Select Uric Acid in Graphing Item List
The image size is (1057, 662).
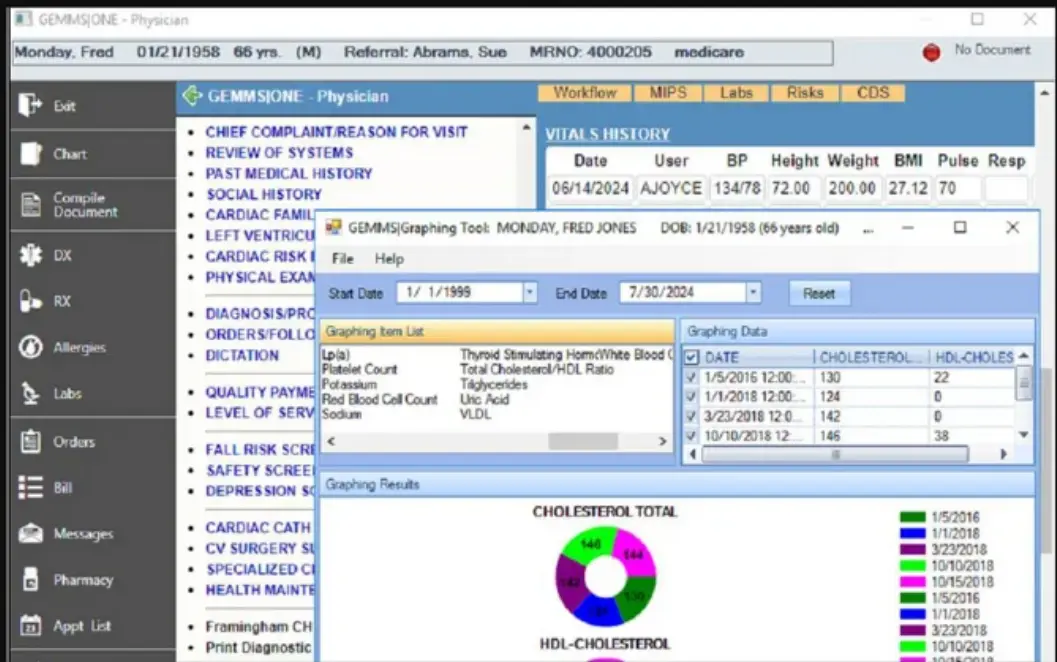pyautogui.click(x=484, y=399)
